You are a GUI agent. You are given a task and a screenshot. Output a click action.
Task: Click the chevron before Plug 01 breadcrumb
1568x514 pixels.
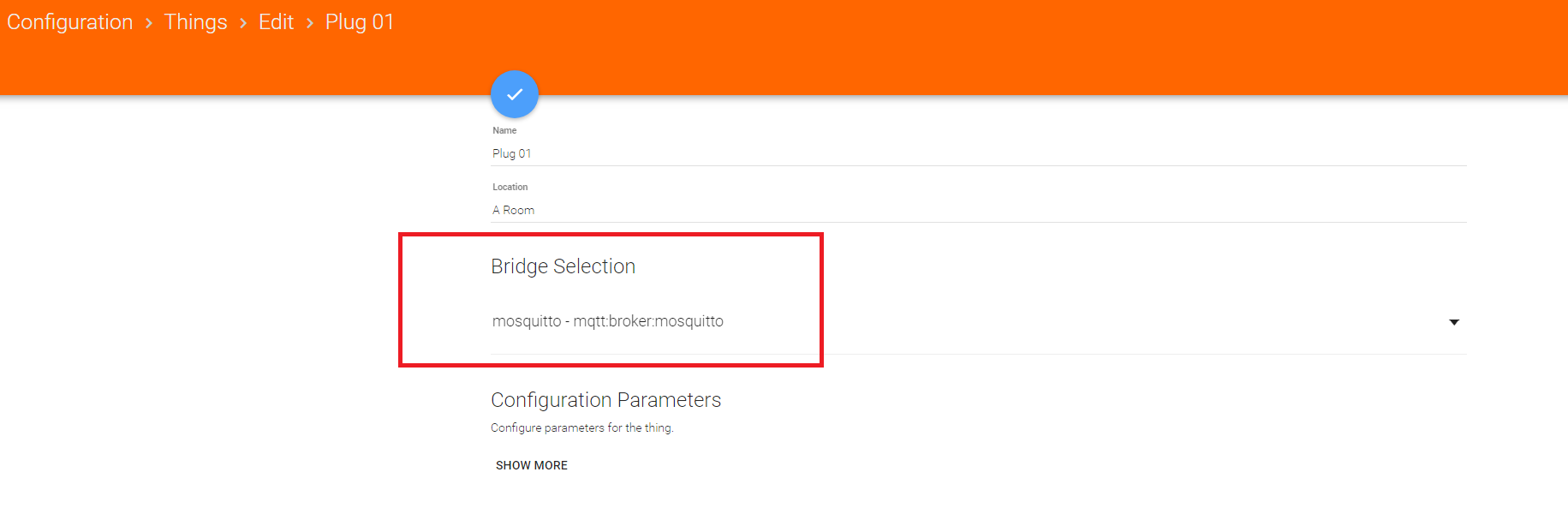[x=310, y=23]
